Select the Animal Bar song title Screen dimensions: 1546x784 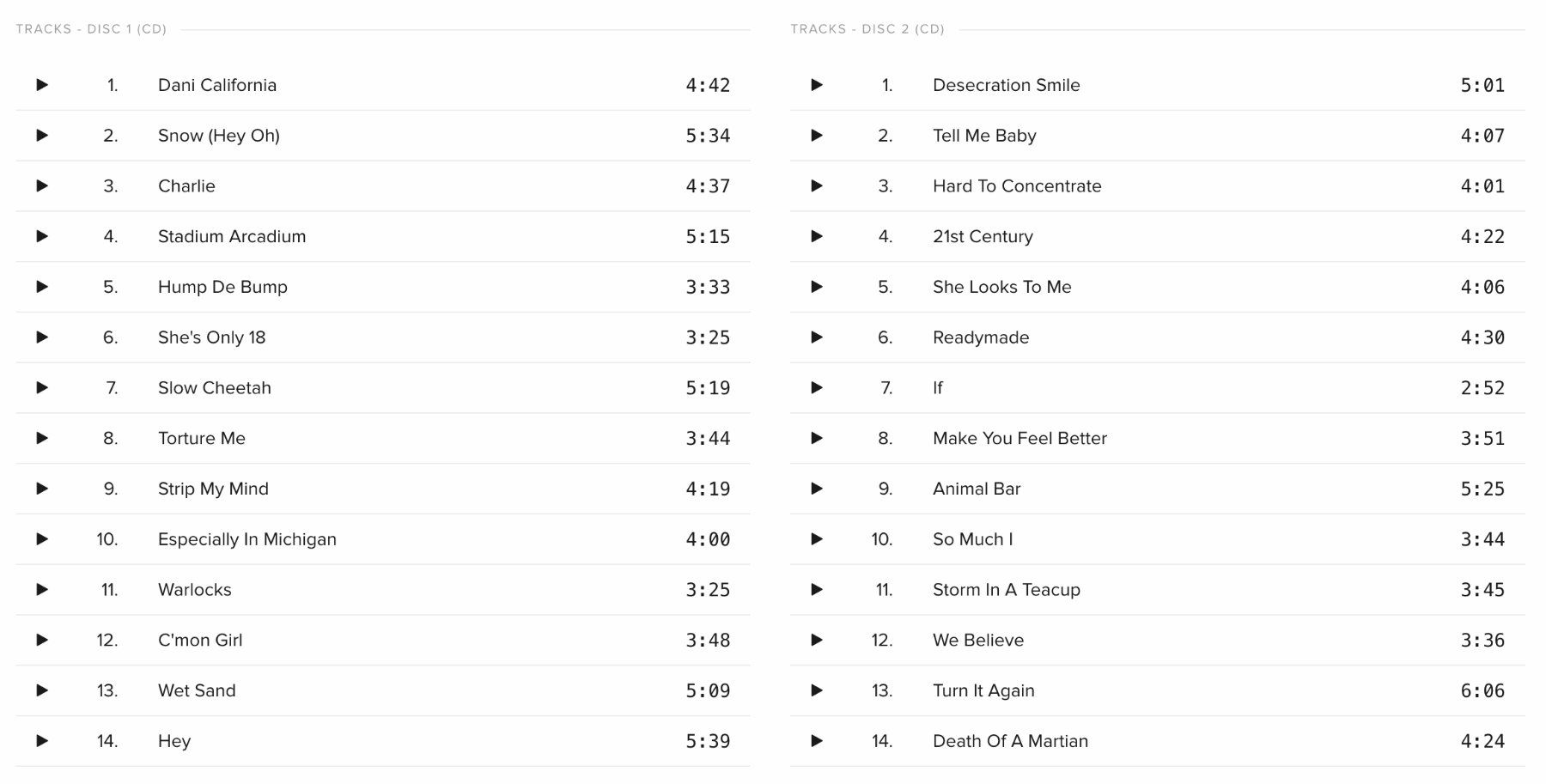(977, 489)
